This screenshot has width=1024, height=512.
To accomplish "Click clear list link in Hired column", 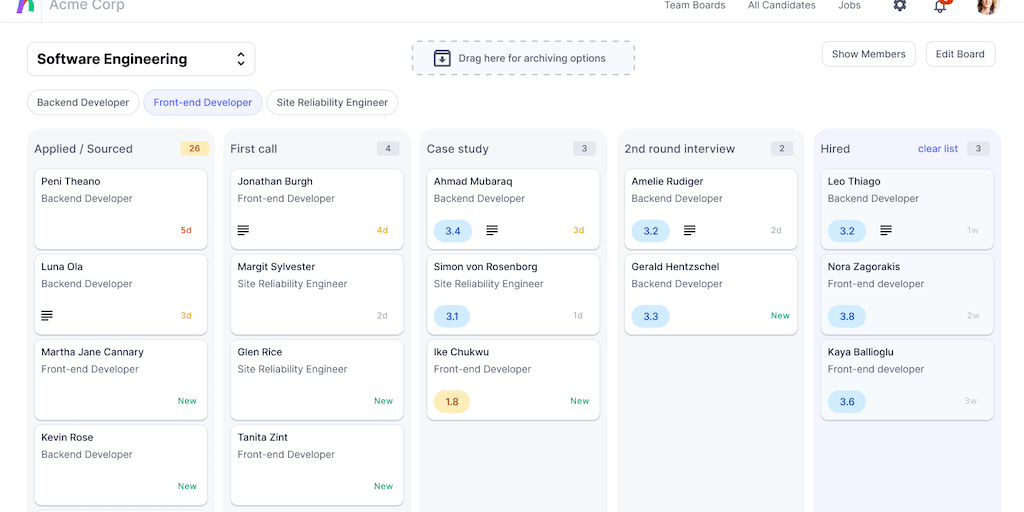I will pos(938,149).
